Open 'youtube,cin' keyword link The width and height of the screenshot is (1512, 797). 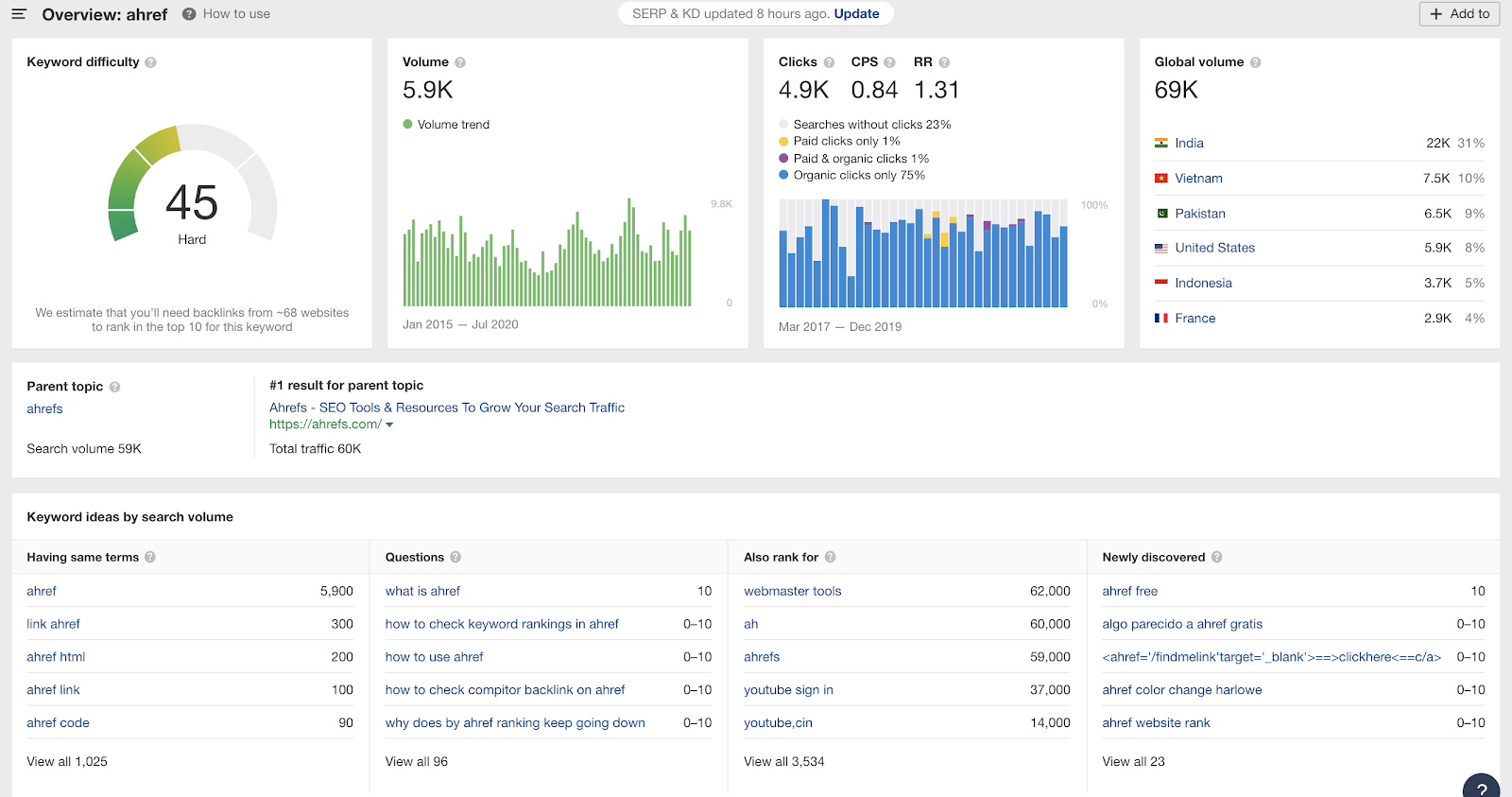[x=778, y=723]
